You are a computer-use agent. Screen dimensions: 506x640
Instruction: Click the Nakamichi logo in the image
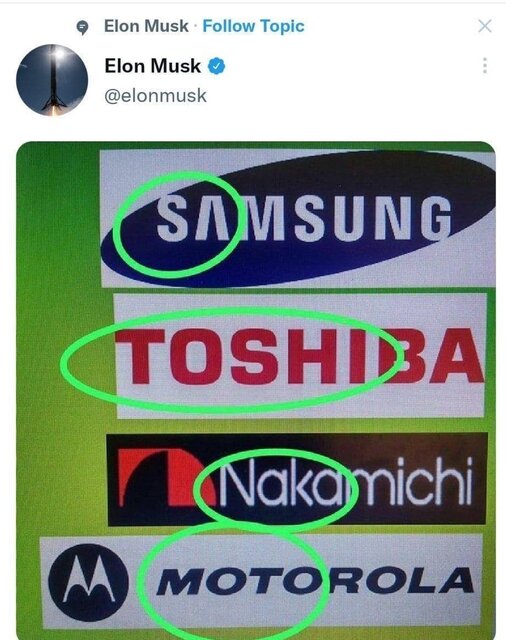tap(297, 479)
